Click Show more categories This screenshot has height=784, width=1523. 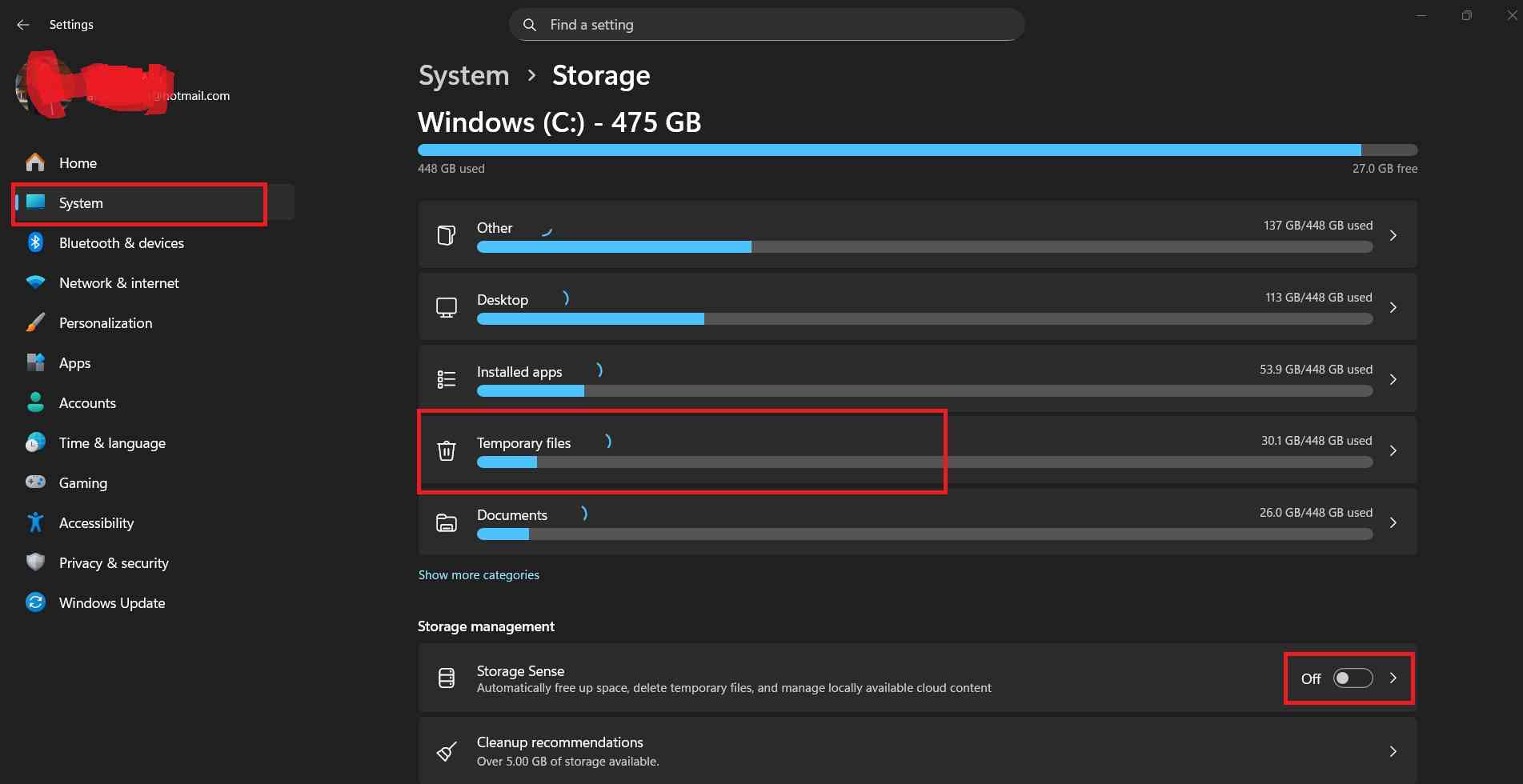pos(478,574)
